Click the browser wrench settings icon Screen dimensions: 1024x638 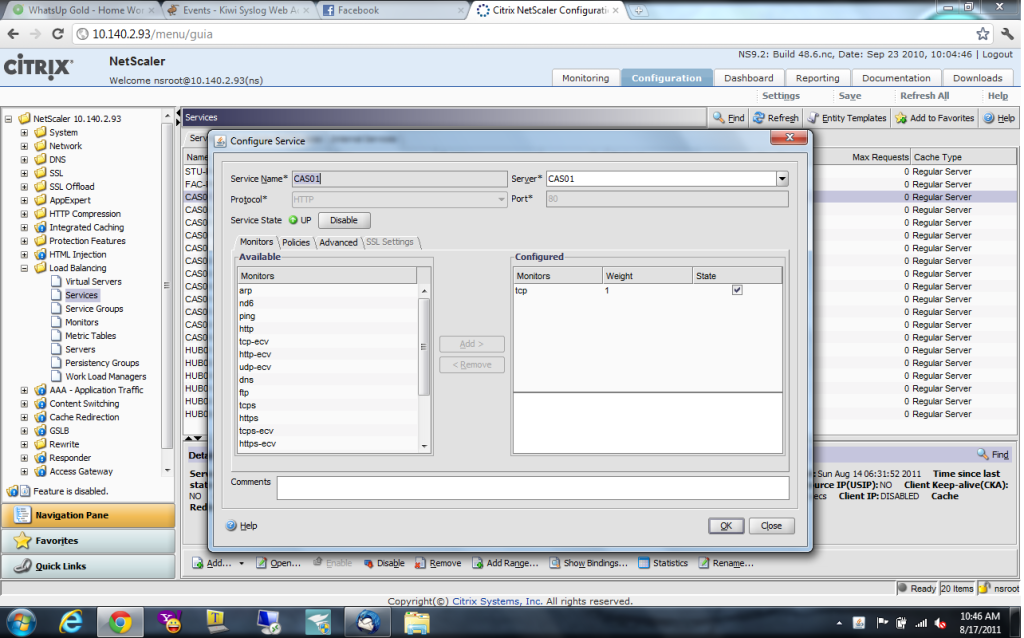(x=1008, y=34)
